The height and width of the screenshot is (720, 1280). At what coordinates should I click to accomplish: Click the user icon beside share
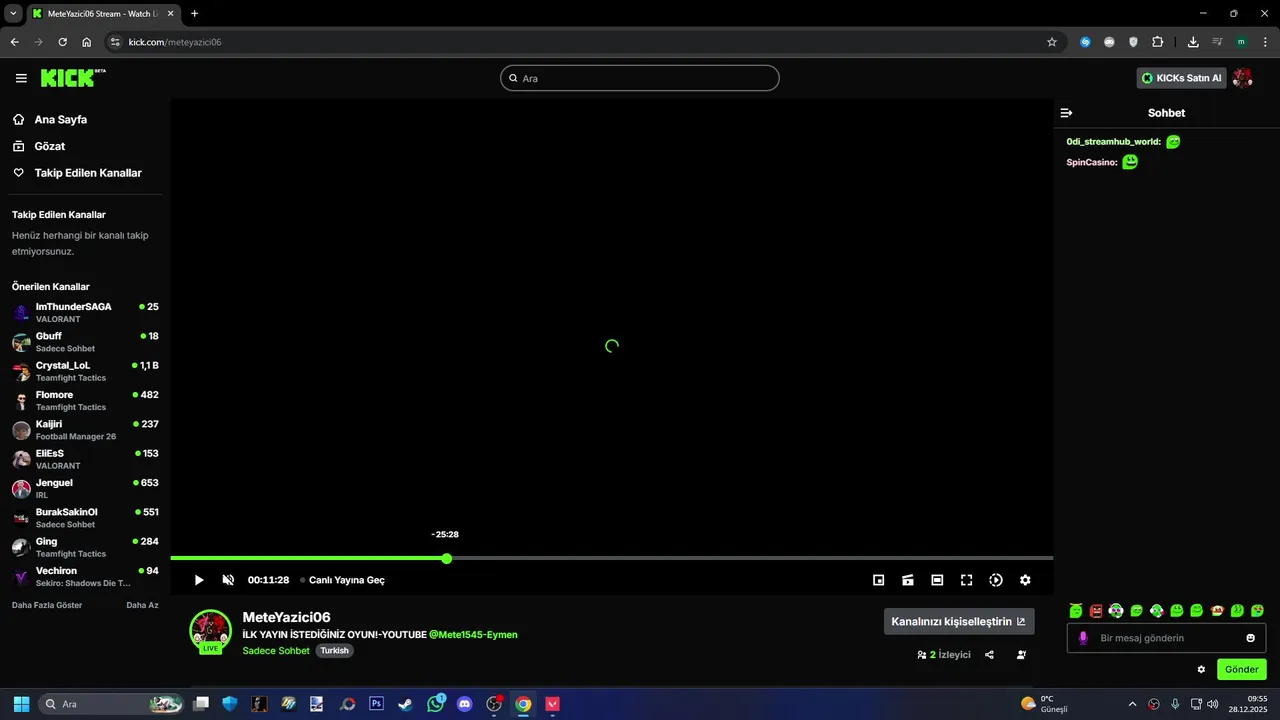(x=1021, y=655)
